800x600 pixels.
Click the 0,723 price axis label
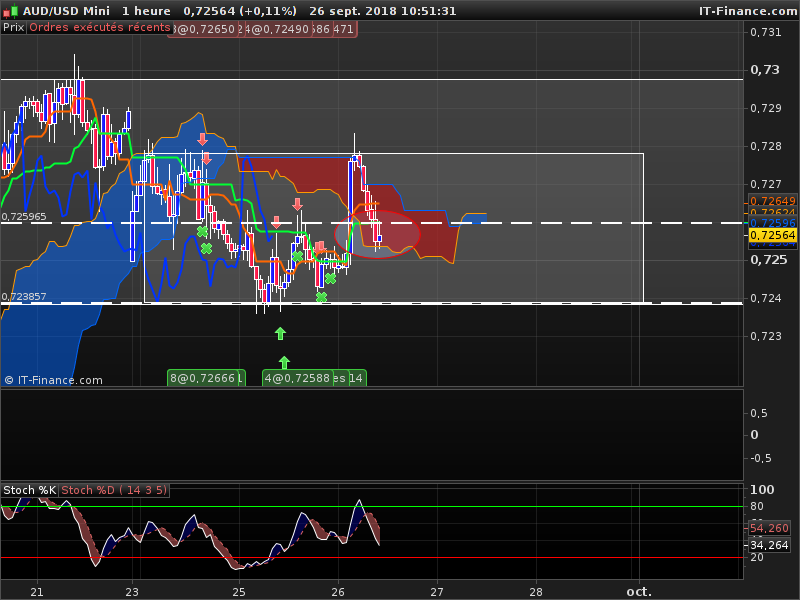coord(766,336)
